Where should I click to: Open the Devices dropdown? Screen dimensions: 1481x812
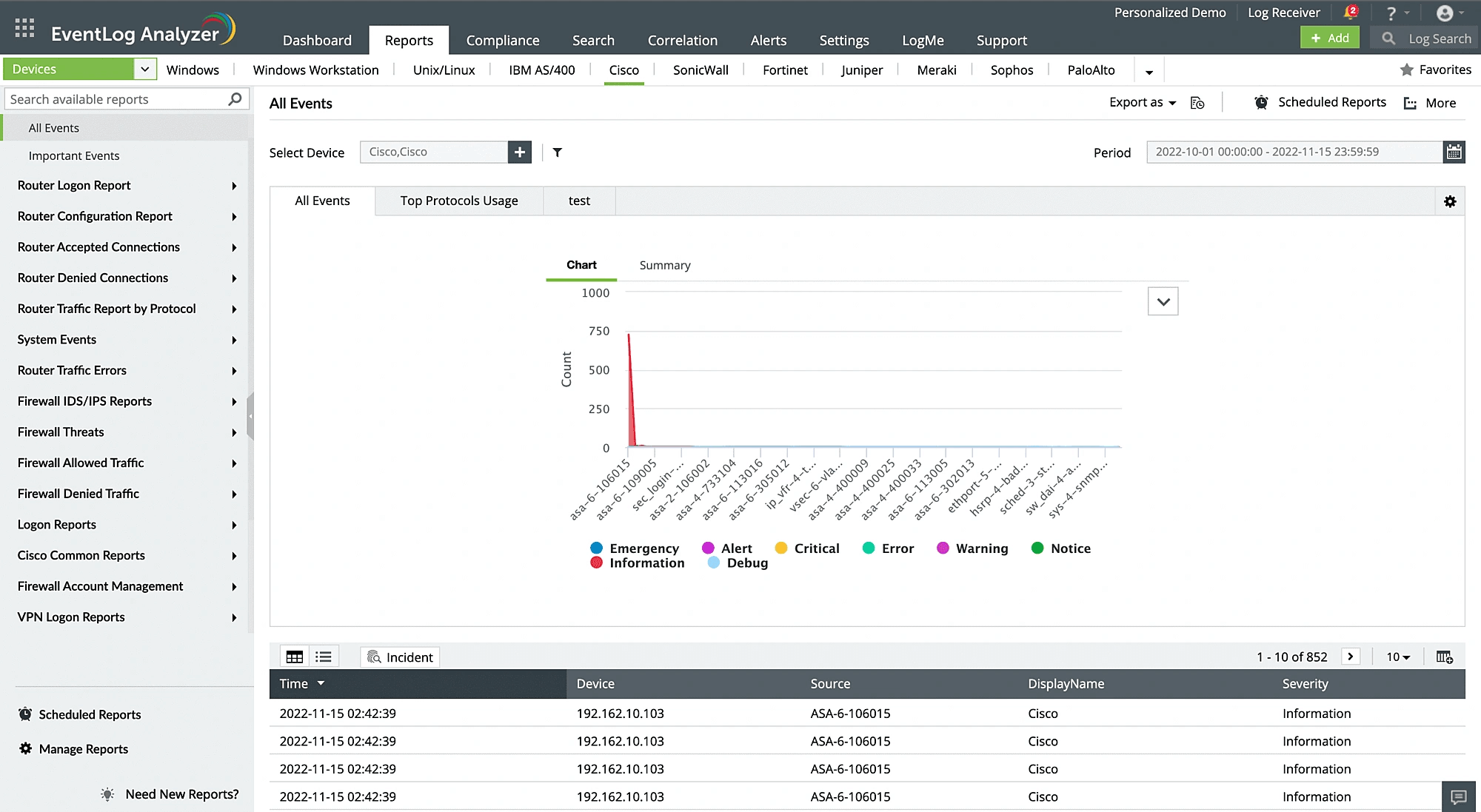point(145,70)
